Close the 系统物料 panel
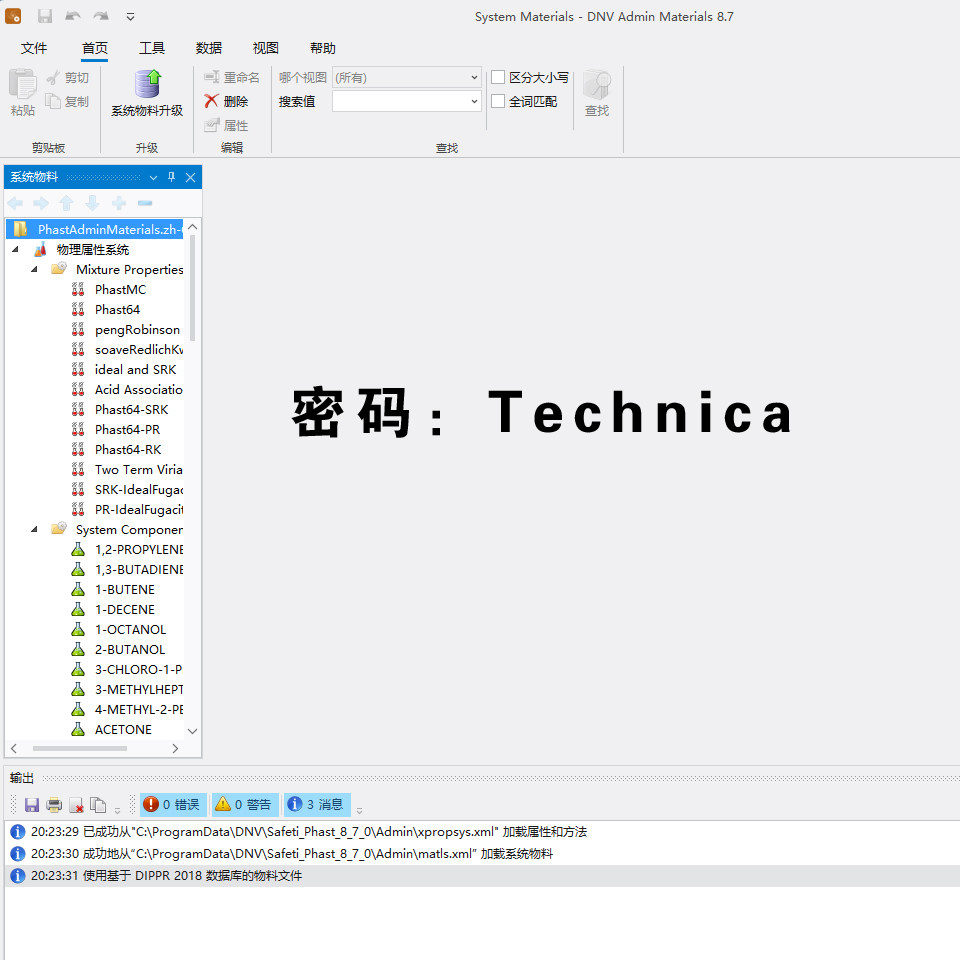Screen dimensions: 960x960 point(190,178)
